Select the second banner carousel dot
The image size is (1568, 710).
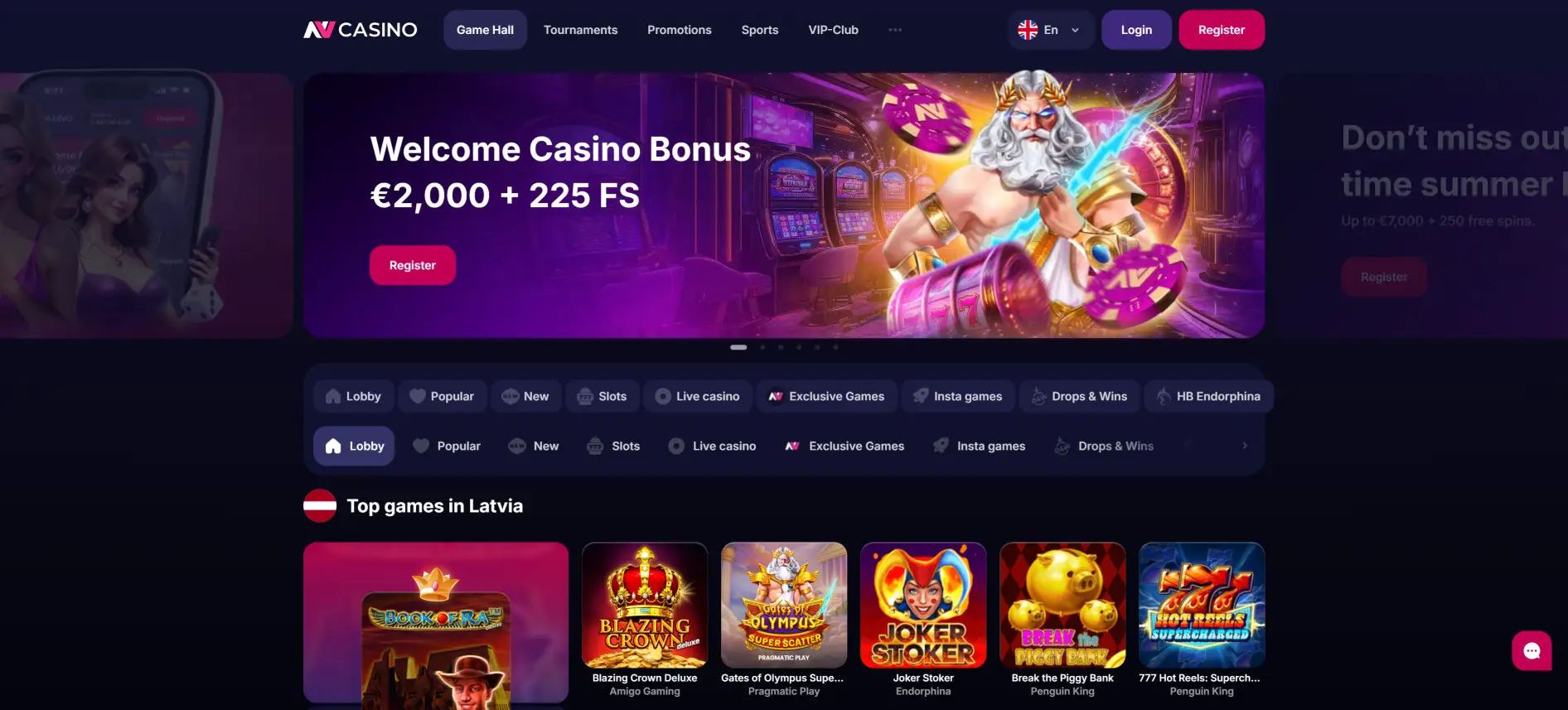pos(762,347)
